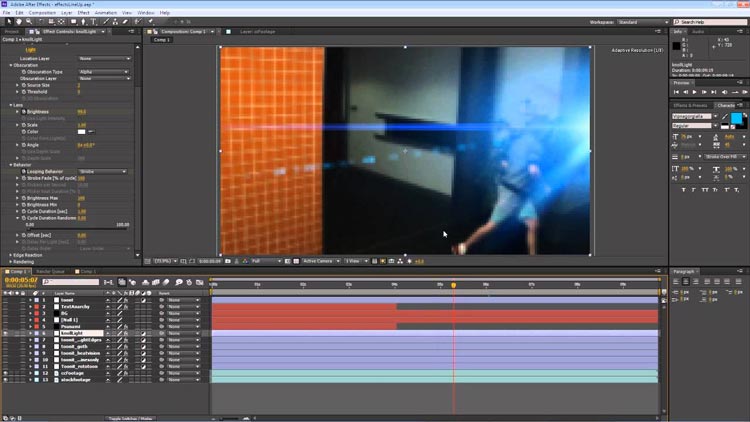Screen dimensions: 750x422
Task: Jump to first frame in Preview panel
Action: [676, 92]
